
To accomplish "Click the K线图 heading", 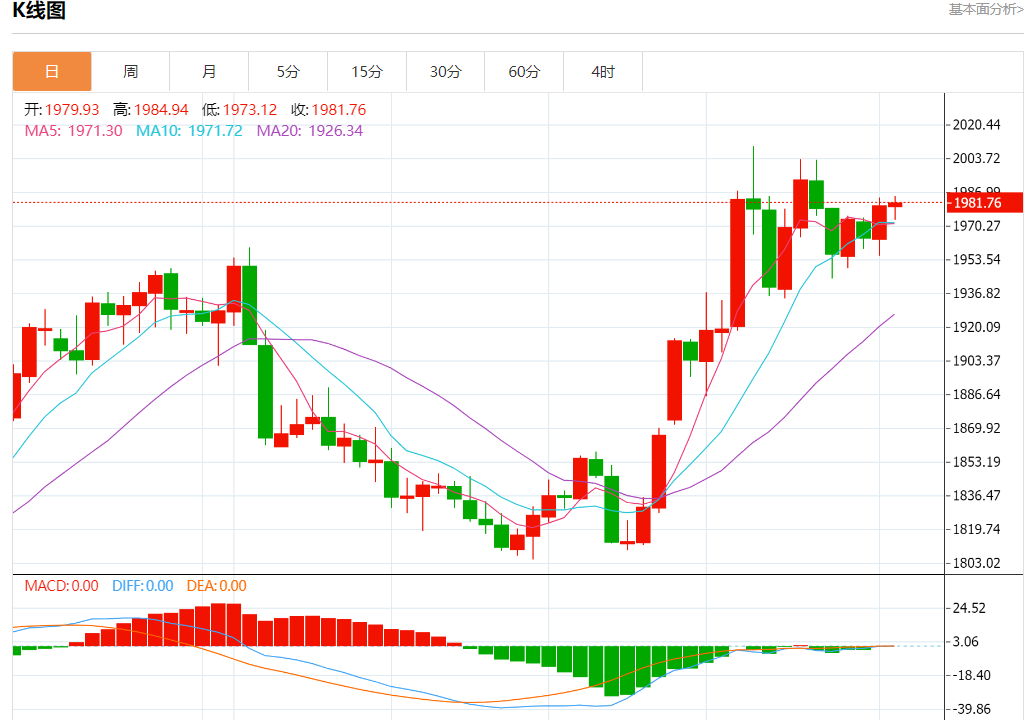I will [x=39, y=10].
